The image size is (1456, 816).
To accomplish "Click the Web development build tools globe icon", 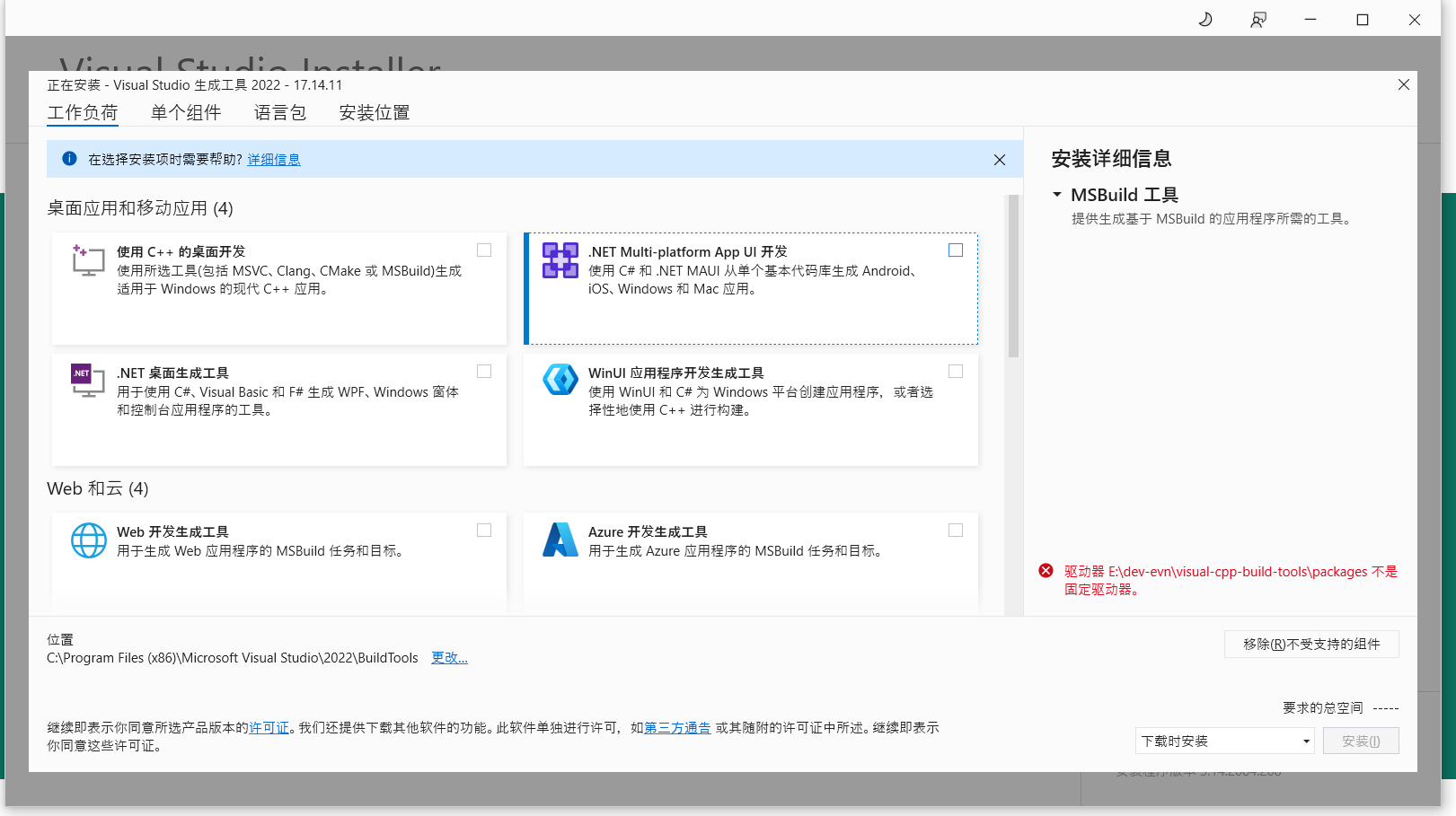I will pos(89,540).
